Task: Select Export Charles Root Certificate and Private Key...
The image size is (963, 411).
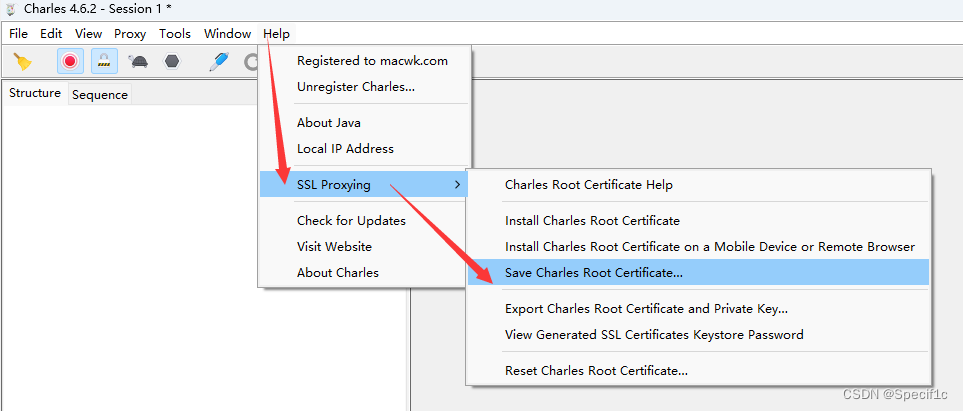Action: 698,308
